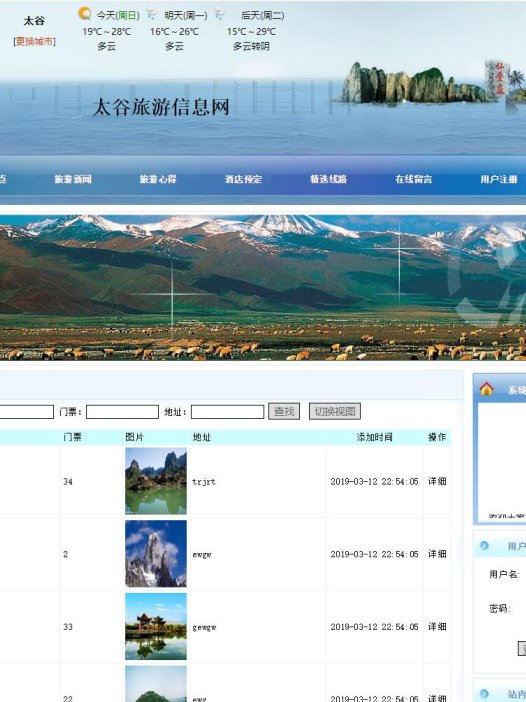Screen dimensions: 526x702
Task: Click address cell ewgw
Action: click(x=202, y=554)
